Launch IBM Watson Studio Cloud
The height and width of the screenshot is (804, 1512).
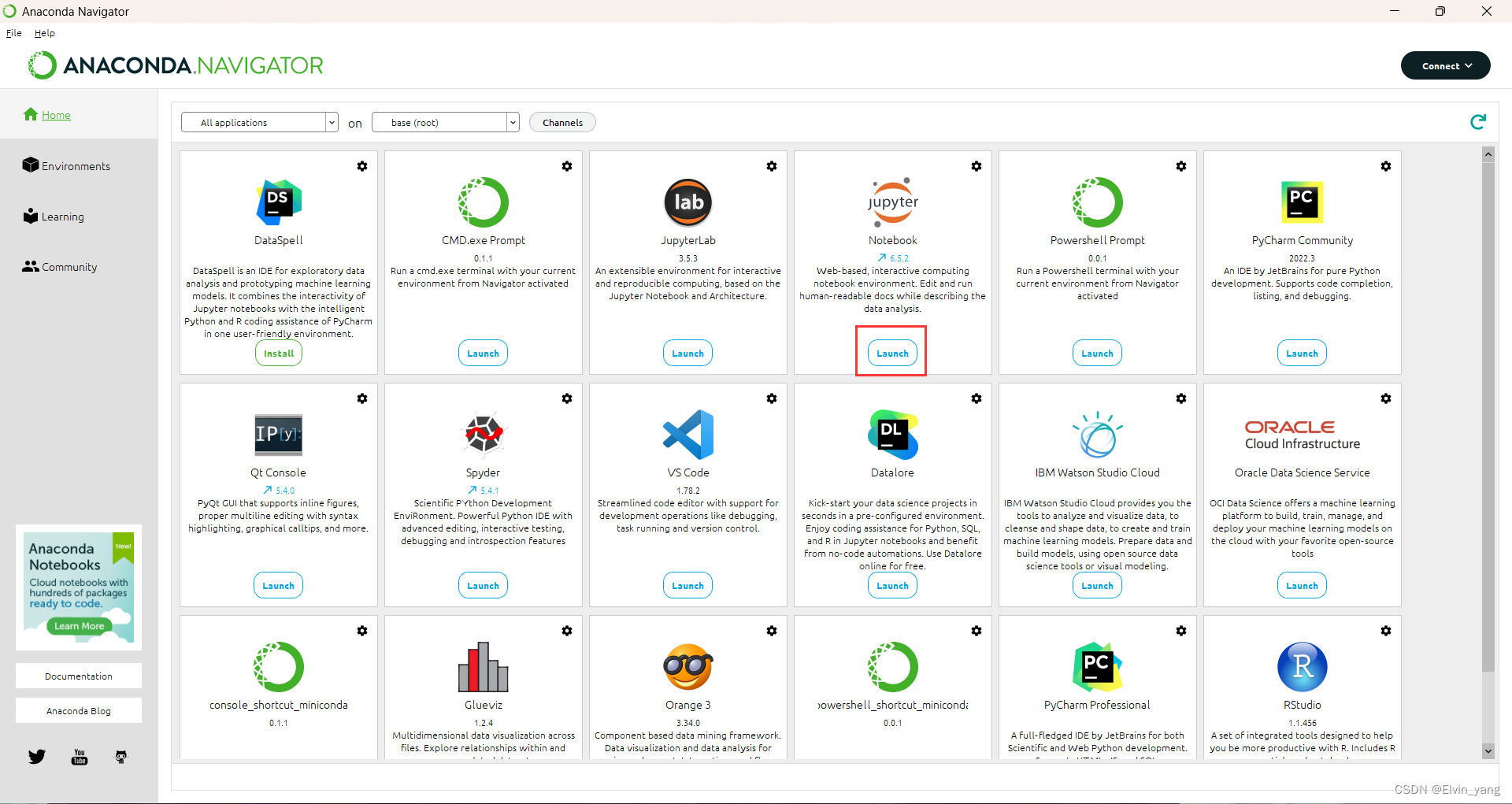pos(1098,586)
